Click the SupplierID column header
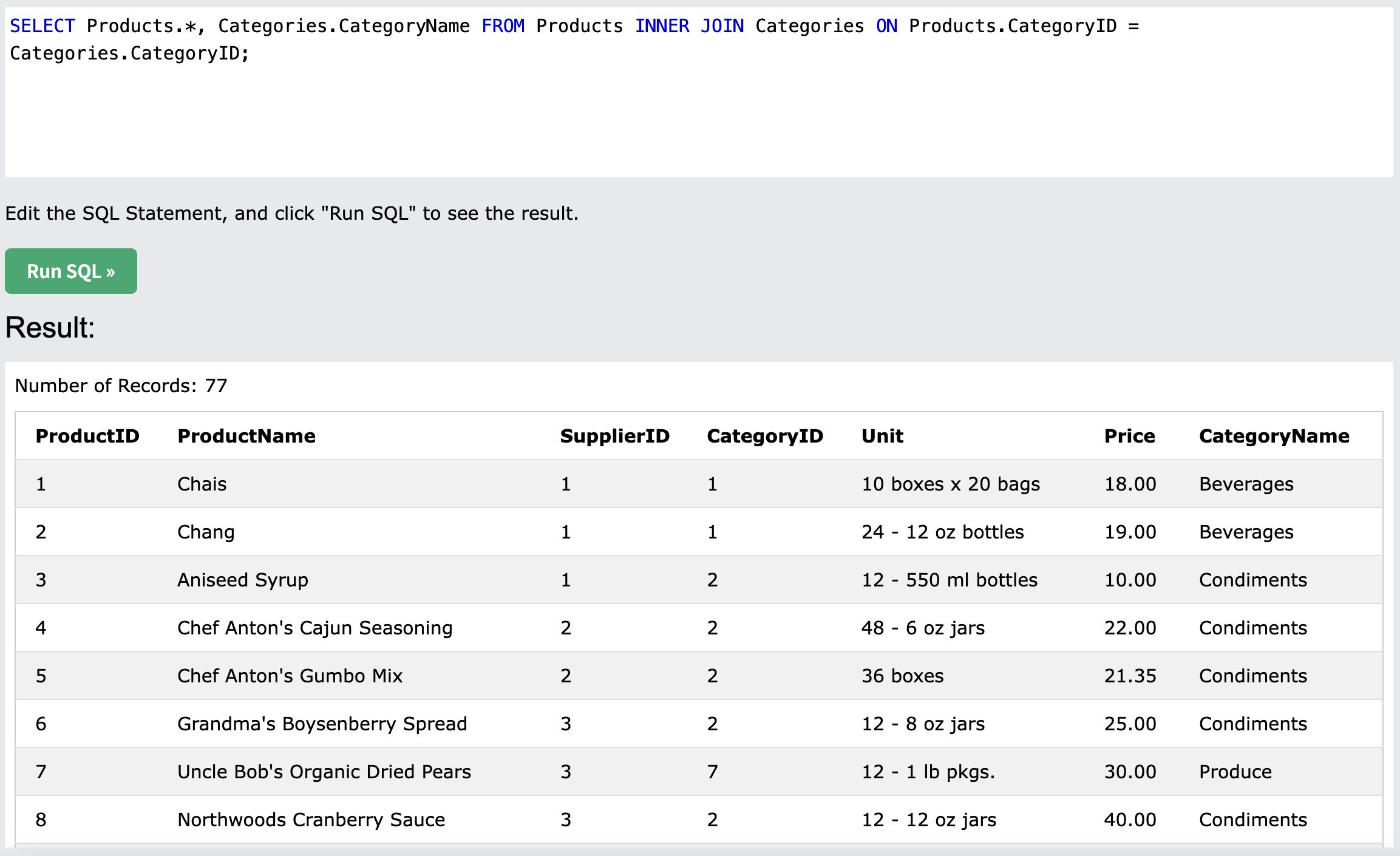1400x856 pixels. click(x=614, y=436)
